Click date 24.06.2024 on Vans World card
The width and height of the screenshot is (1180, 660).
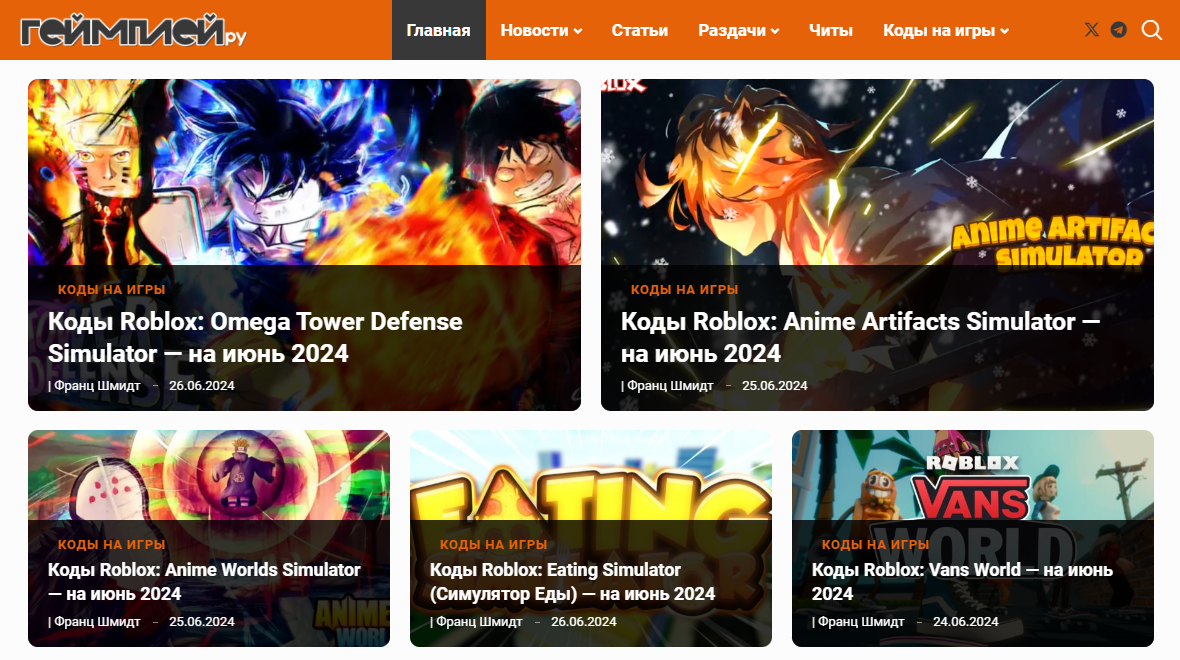966,622
